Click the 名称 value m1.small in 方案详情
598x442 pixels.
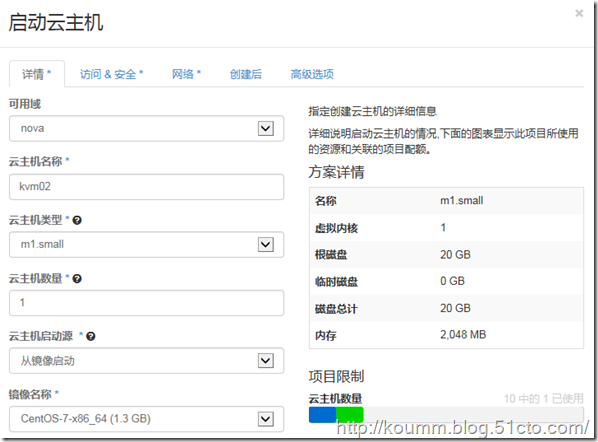[461, 201]
